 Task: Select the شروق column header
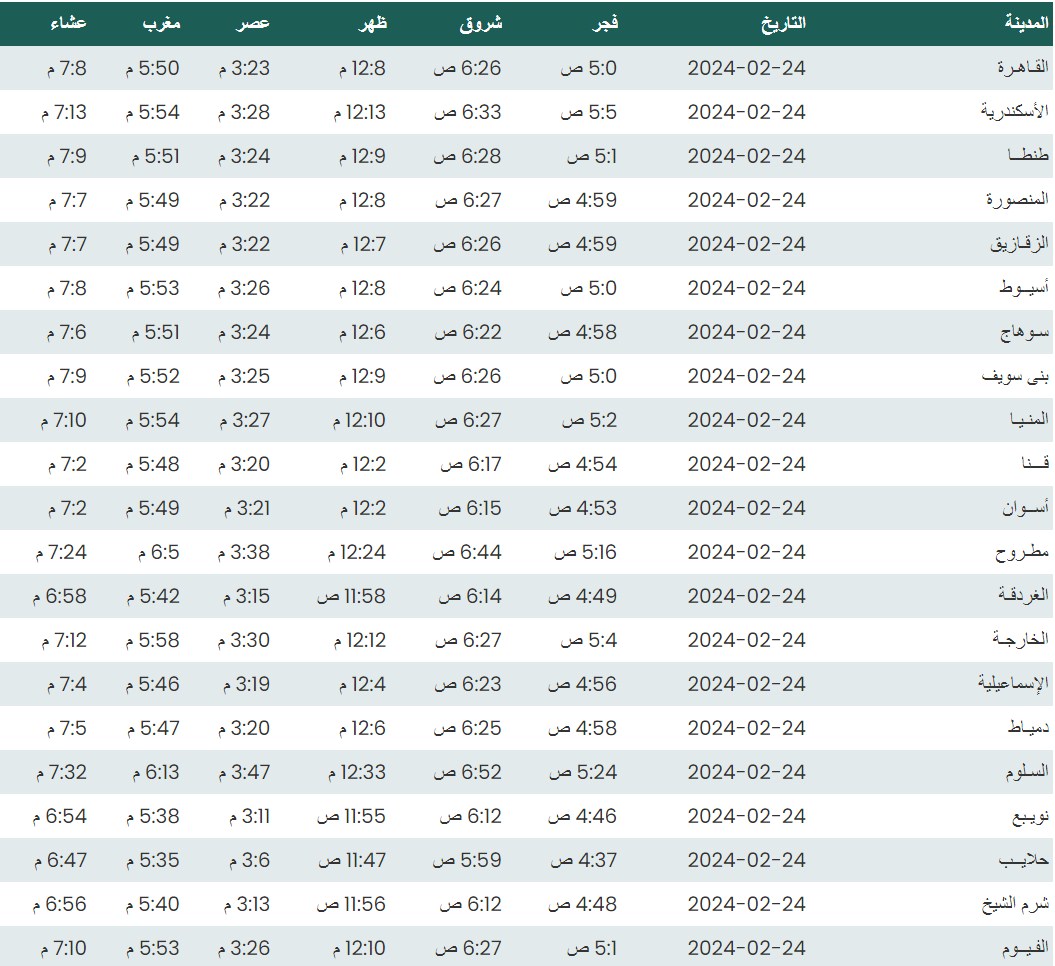pyautogui.click(x=480, y=23)
